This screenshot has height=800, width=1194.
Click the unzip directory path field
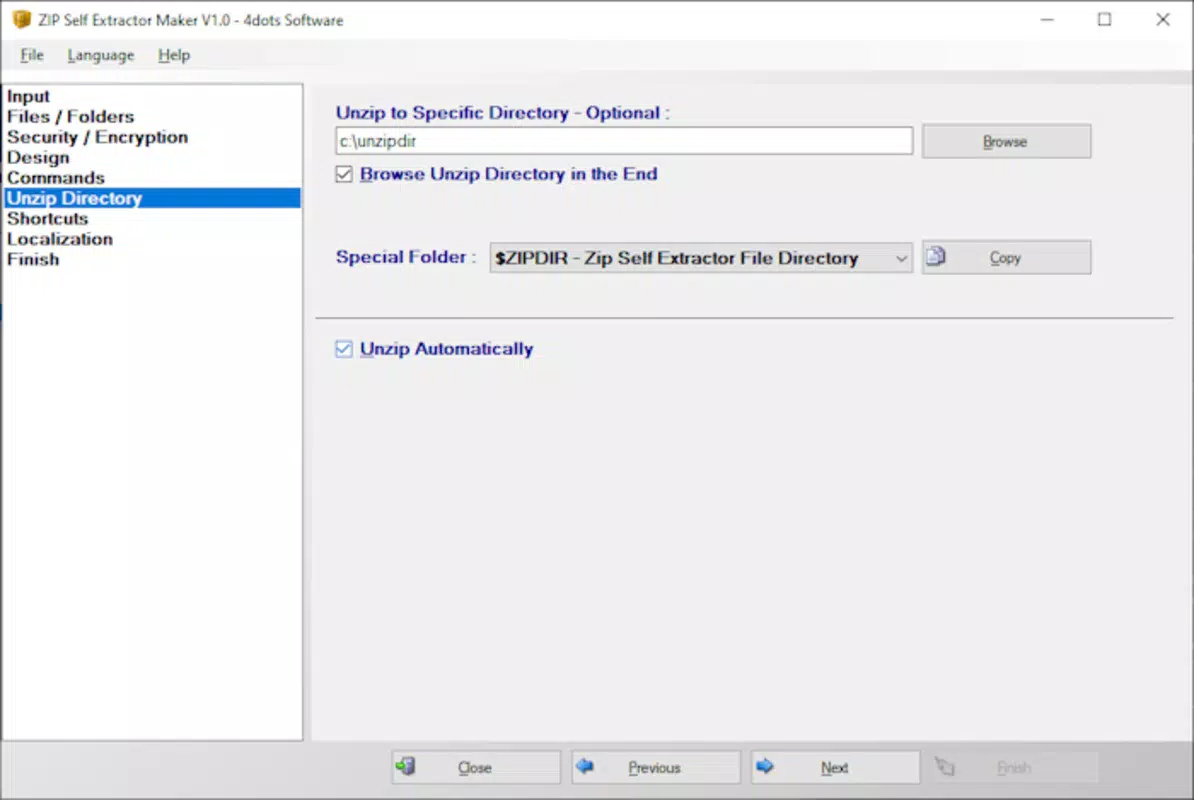pyautogui.click(x=624, y=141)
